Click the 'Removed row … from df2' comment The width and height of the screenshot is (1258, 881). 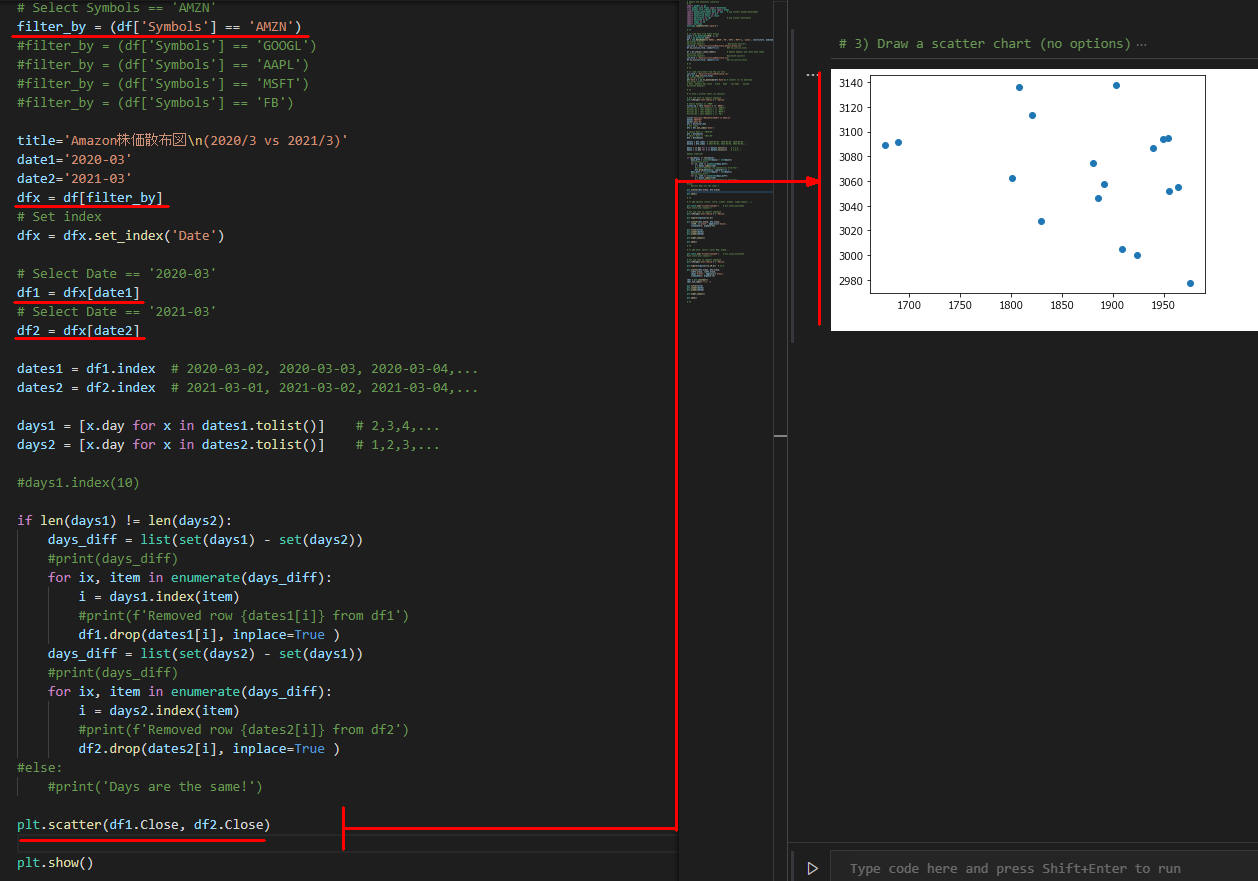243,729
